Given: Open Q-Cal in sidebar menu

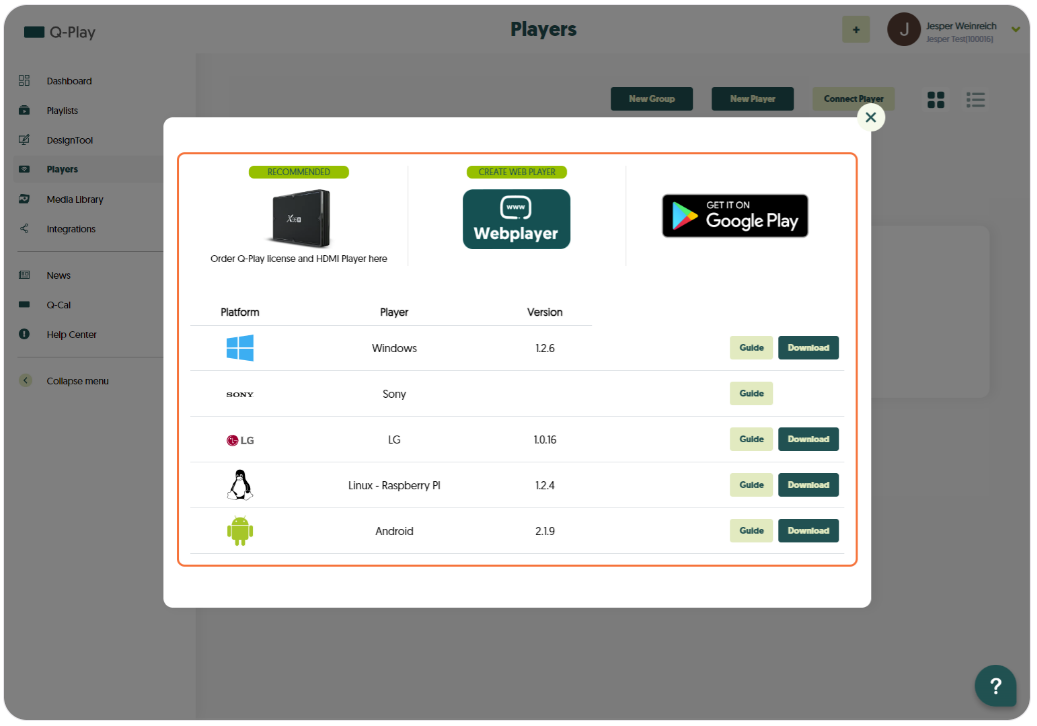Looking at the screenshot, I should point(58,305).
